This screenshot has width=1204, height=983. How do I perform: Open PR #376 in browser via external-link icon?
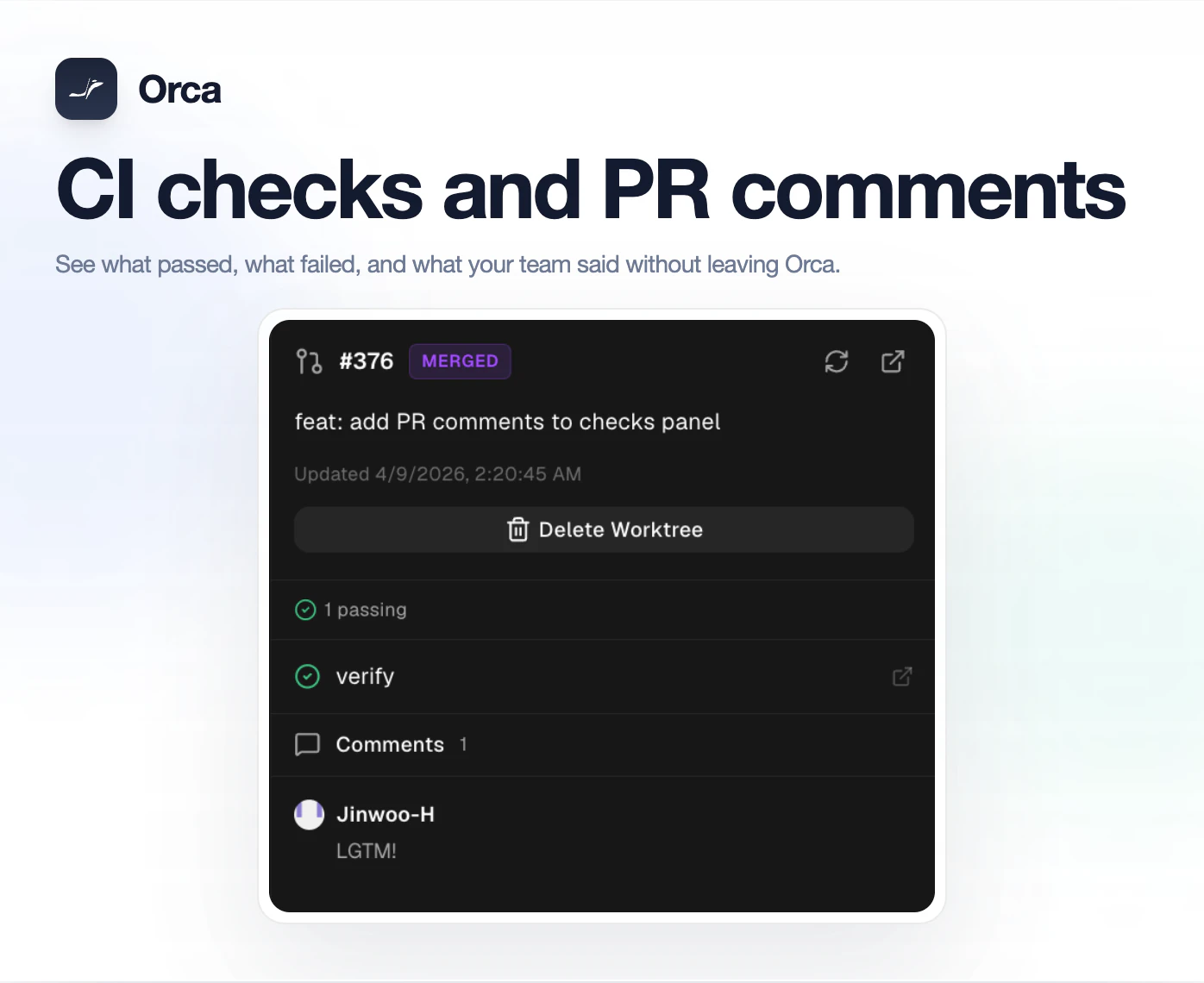pos(893,361)
